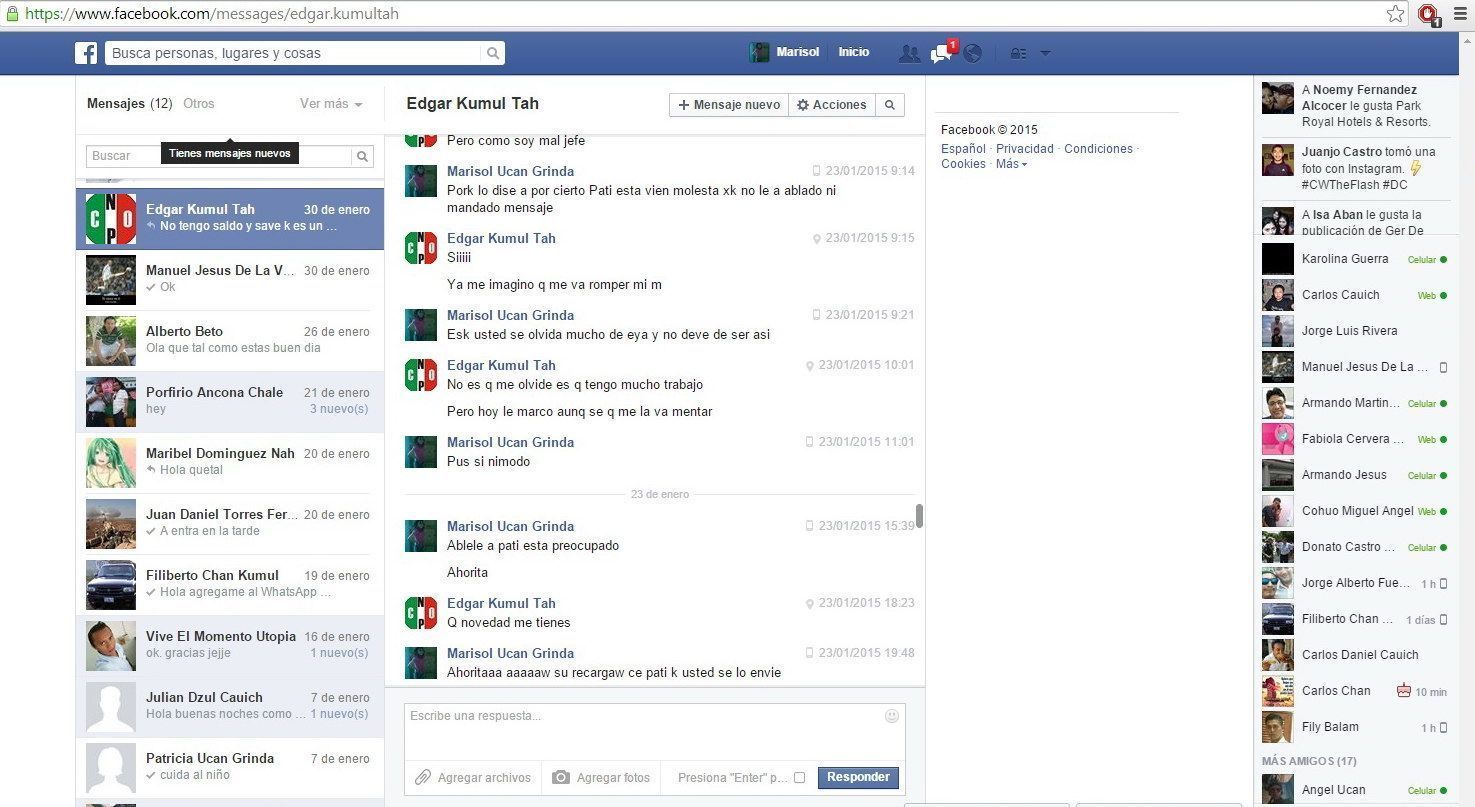Chat with Cohuo Miguel Angel in sidebar
This screenshot has height=807, width=1475.
[x=1356, y=511]
